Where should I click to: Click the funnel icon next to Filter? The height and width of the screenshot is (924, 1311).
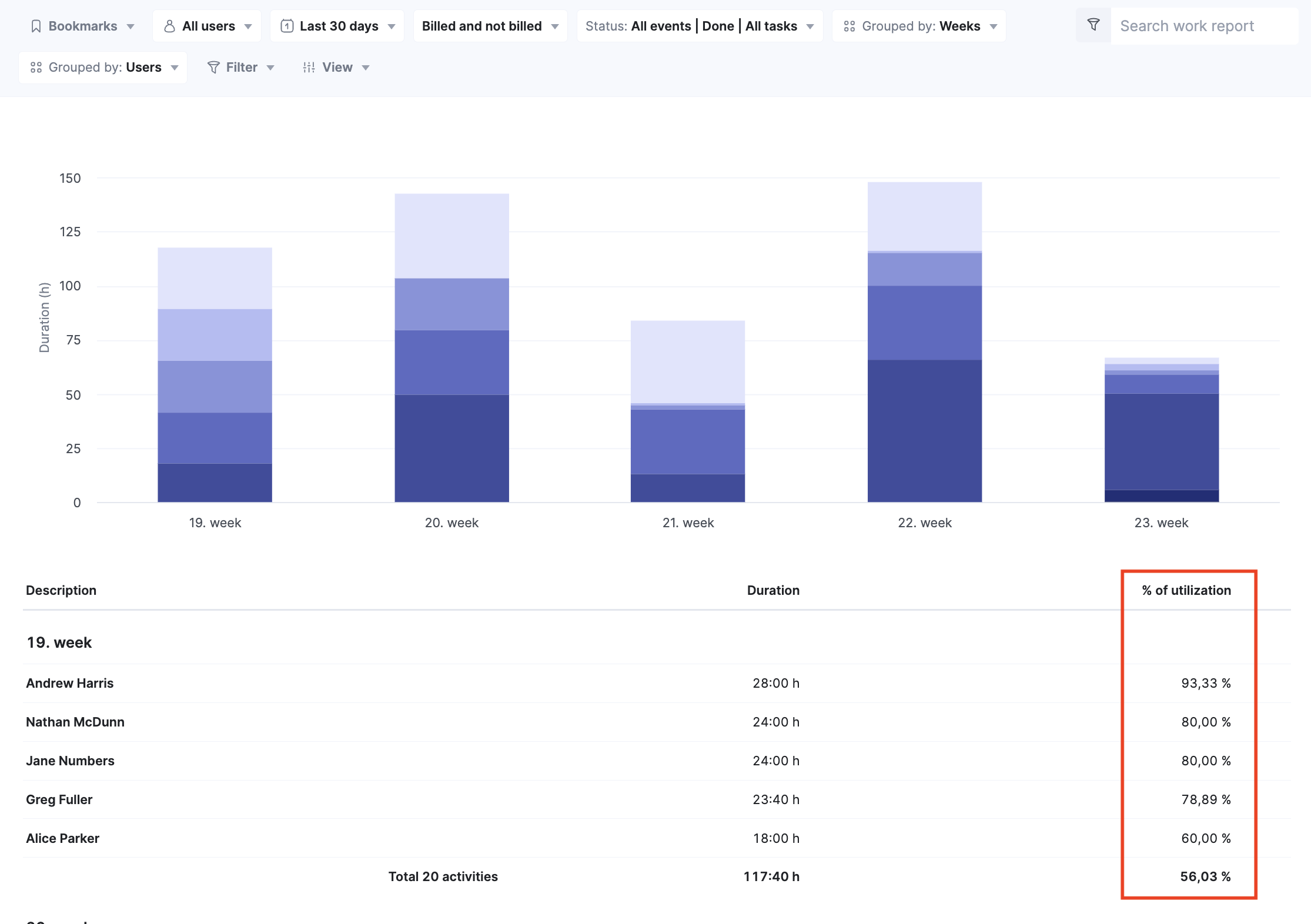coord(213,68)
